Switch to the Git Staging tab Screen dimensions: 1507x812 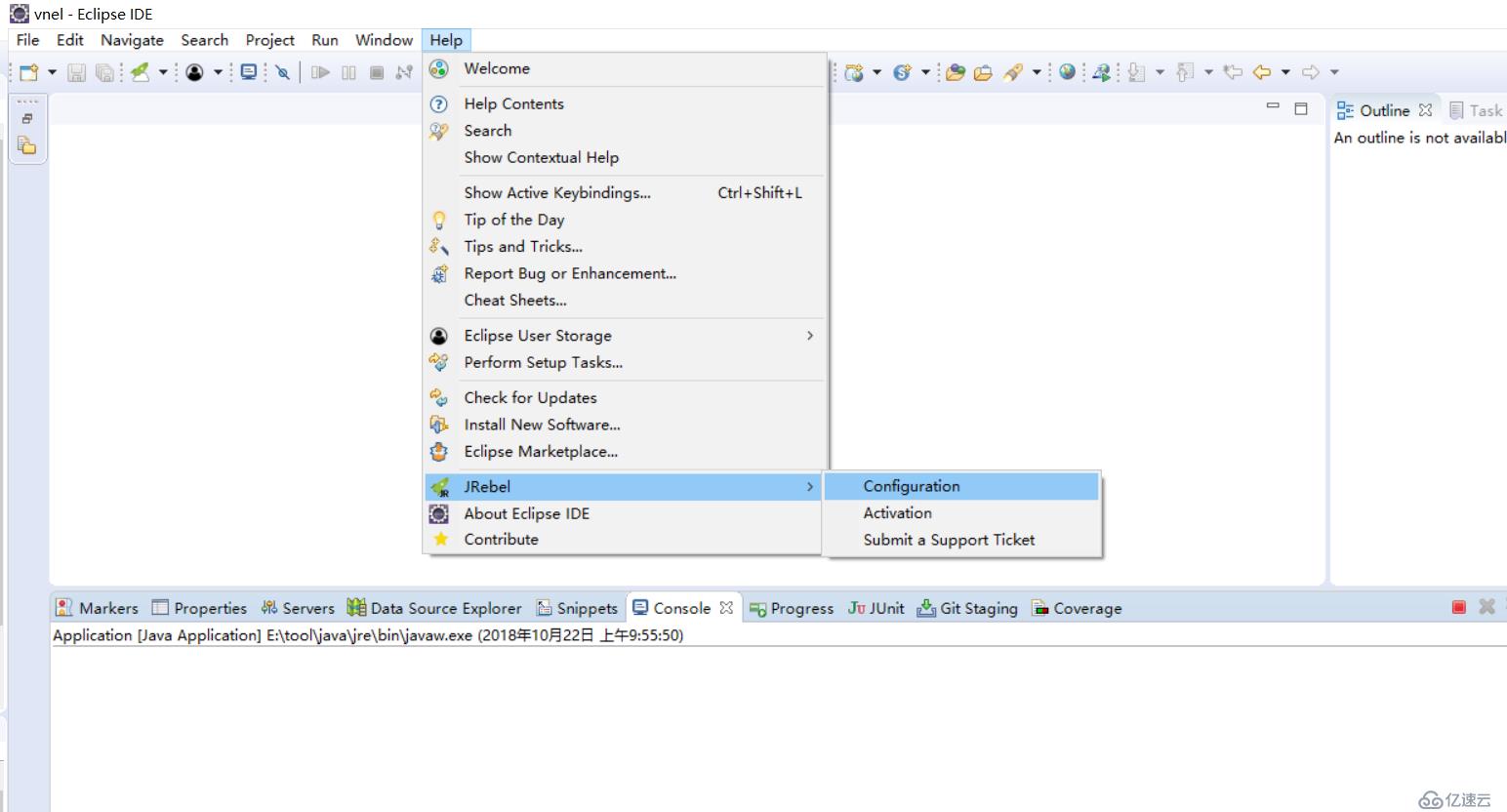click(967, 608)
